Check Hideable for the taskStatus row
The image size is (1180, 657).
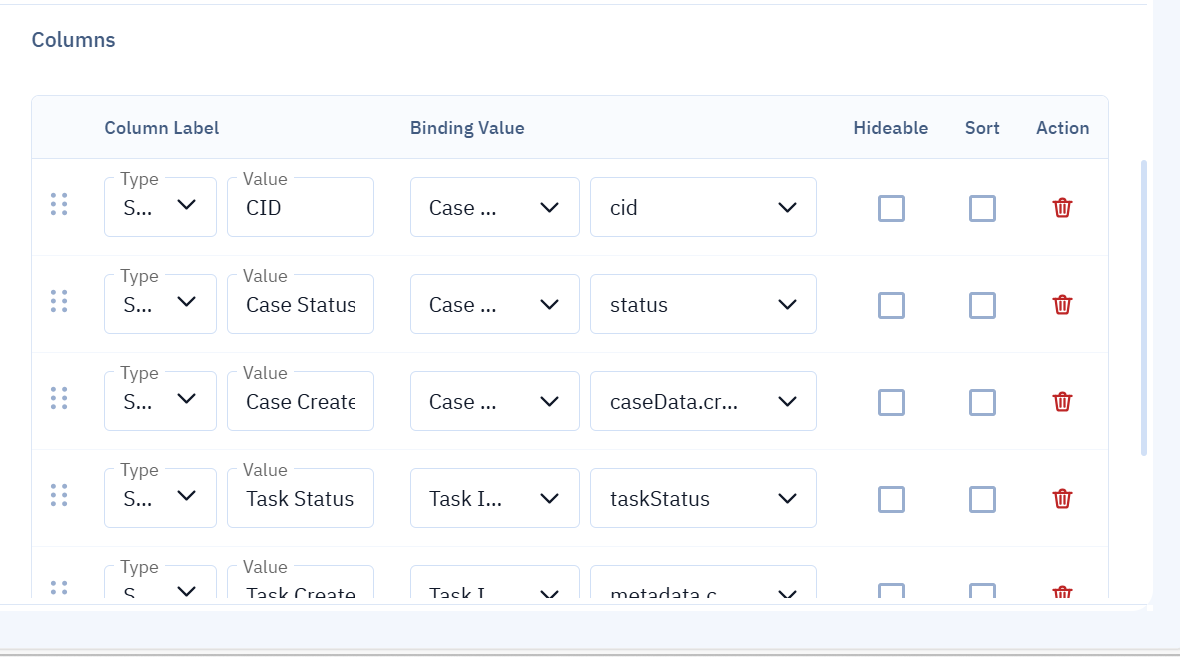click(x=891, y=499)
